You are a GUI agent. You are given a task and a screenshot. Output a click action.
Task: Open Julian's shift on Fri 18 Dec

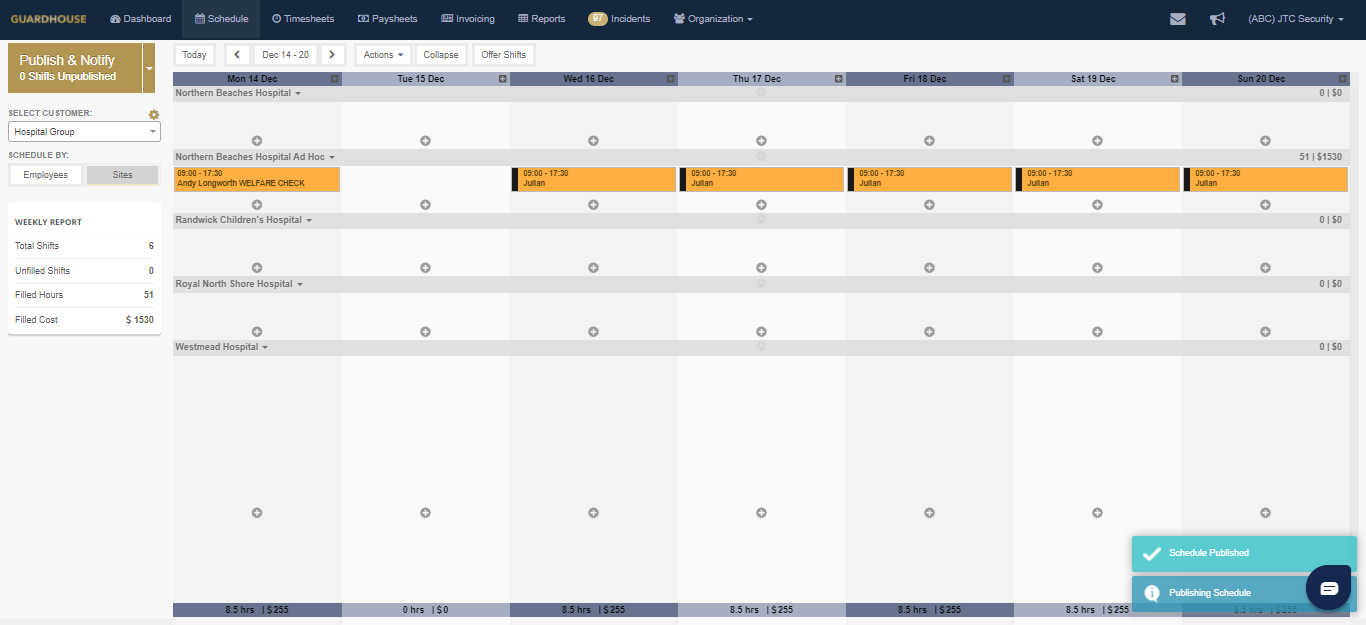point(930,179)
